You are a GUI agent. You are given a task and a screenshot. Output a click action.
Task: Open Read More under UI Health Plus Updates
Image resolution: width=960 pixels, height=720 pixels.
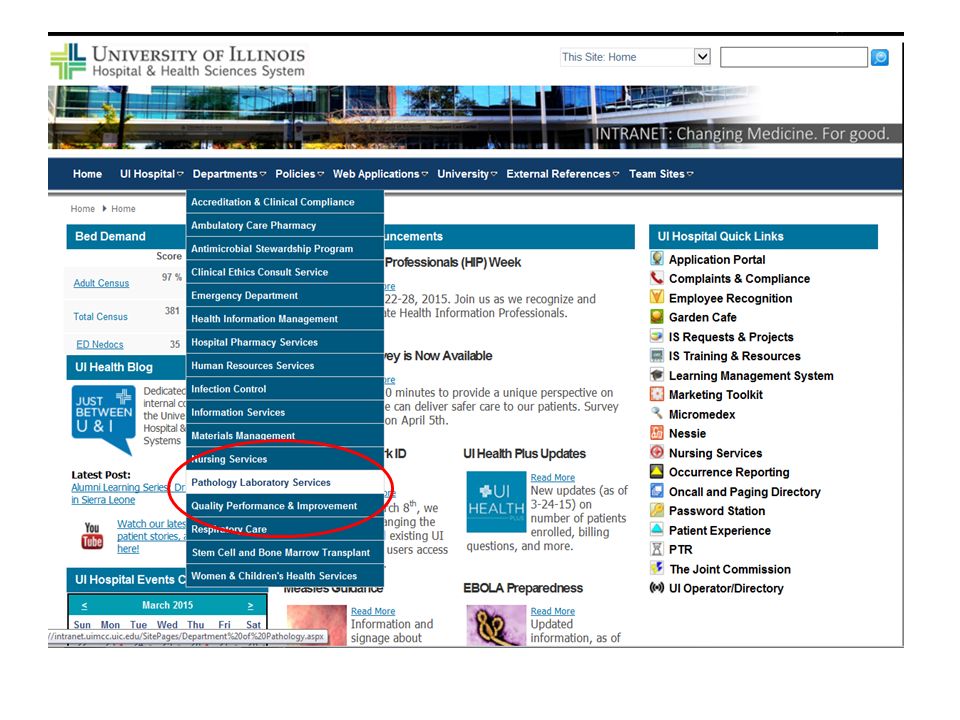(552, 478)
